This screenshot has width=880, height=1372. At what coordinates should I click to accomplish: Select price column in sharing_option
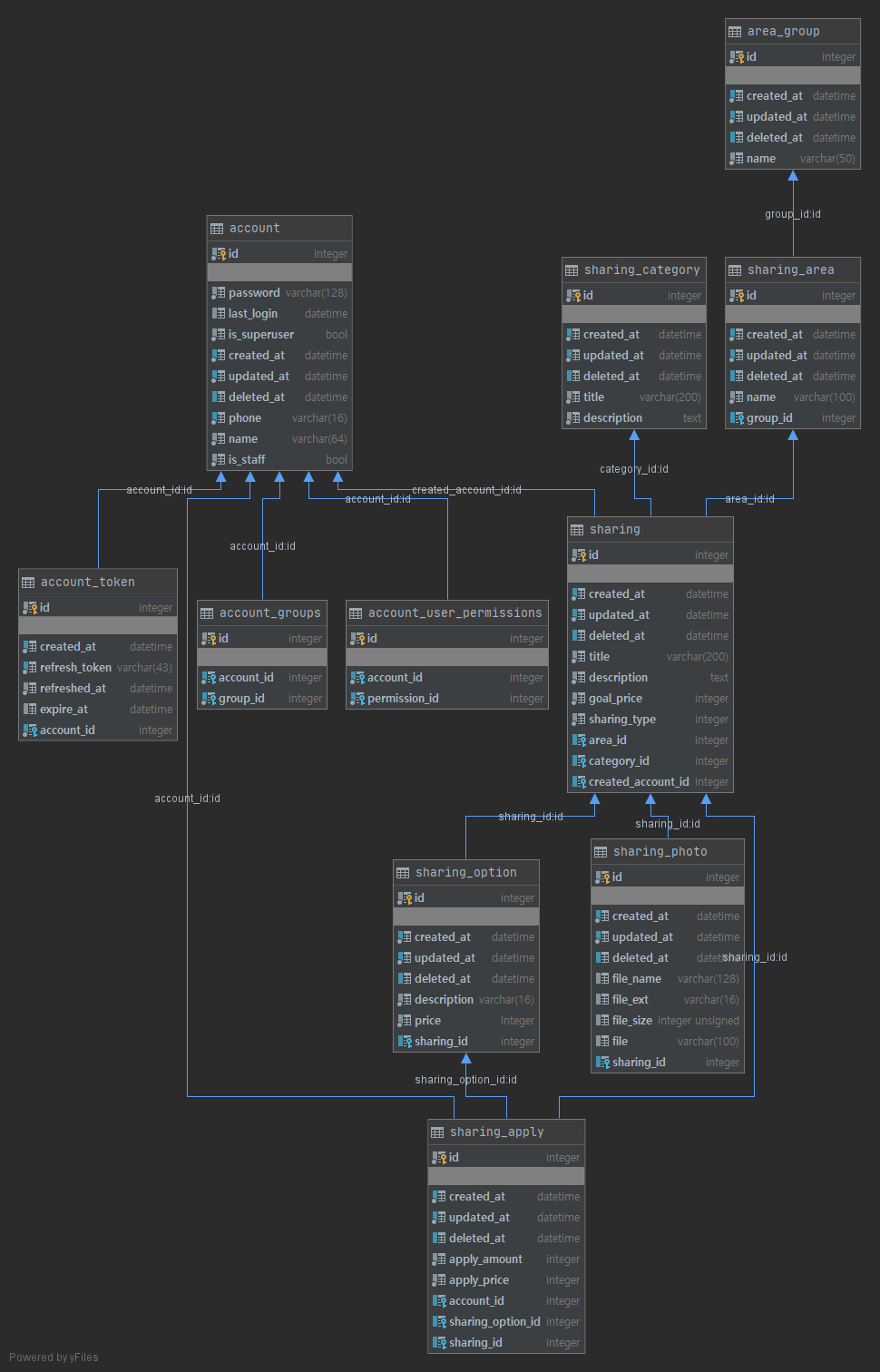(466, 1021)
